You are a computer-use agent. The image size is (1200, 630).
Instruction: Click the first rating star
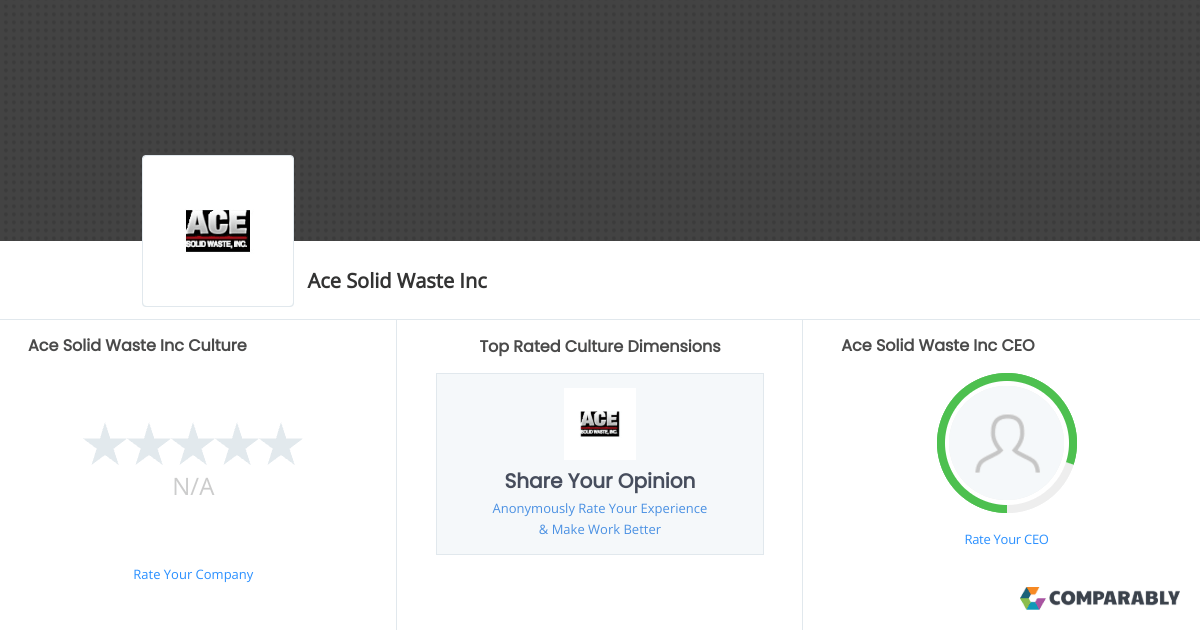(104, 445)
